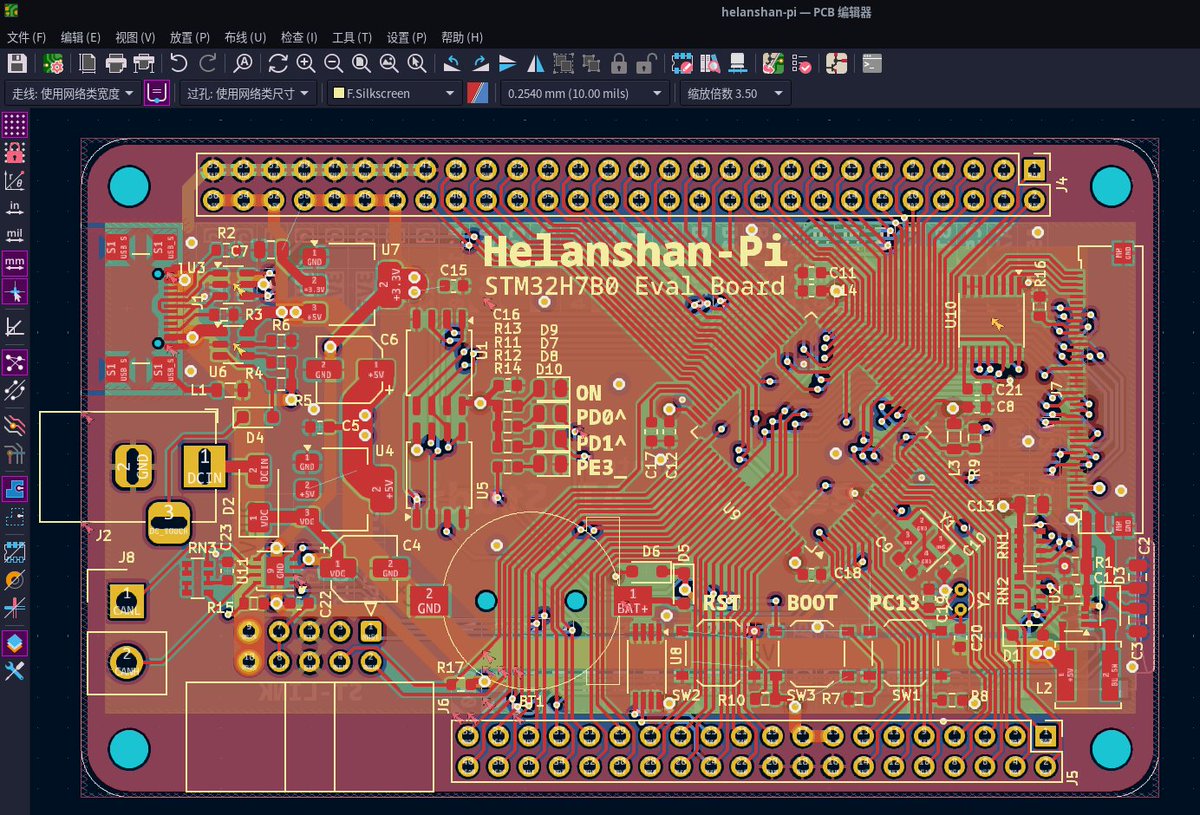Zoom to fit objects
This screenshot has width=1200, height=815.
[389, 64]
